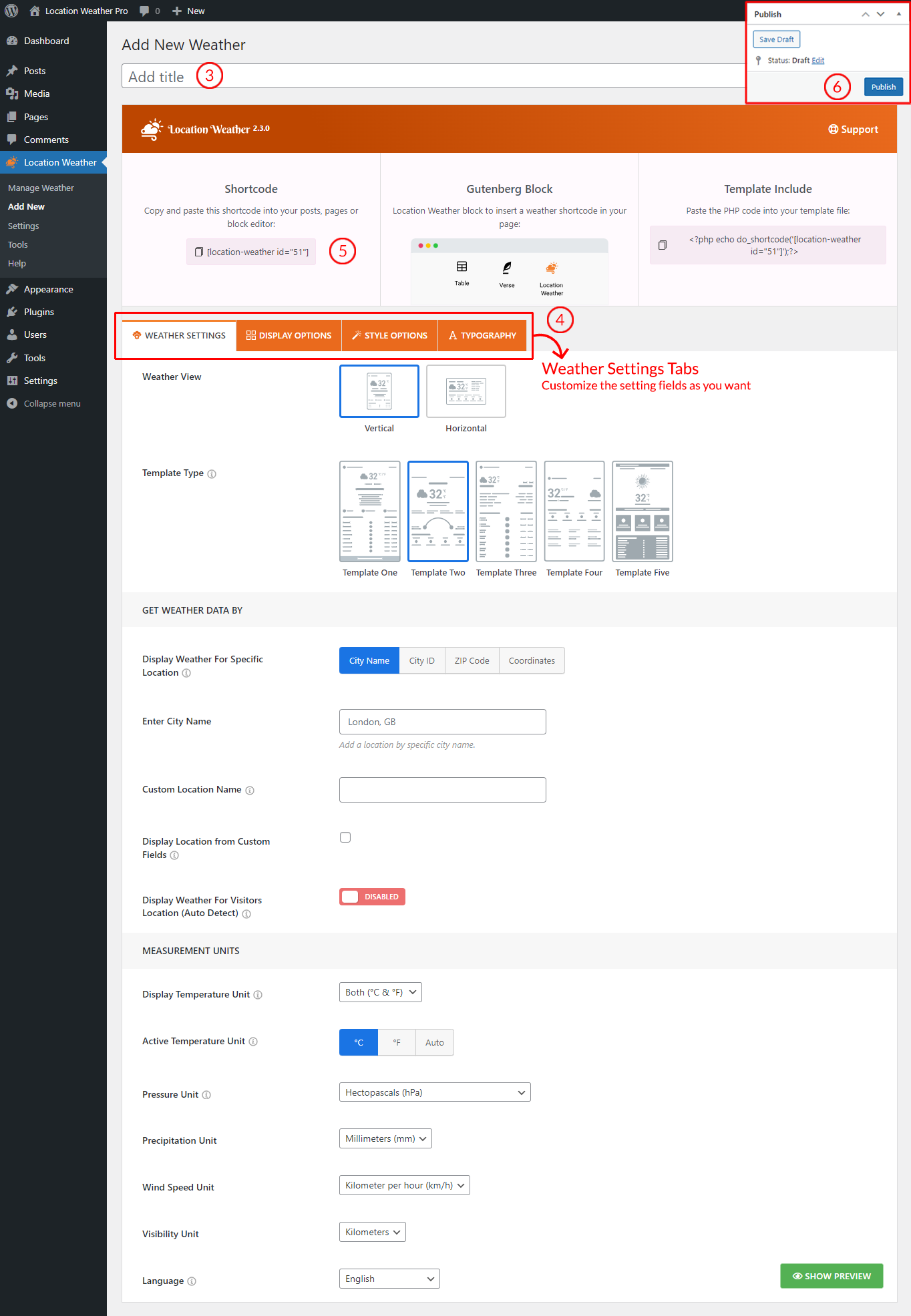Click the WordPress logo icon
Screen dimensions: 911x1316
[x=11, y=11]
